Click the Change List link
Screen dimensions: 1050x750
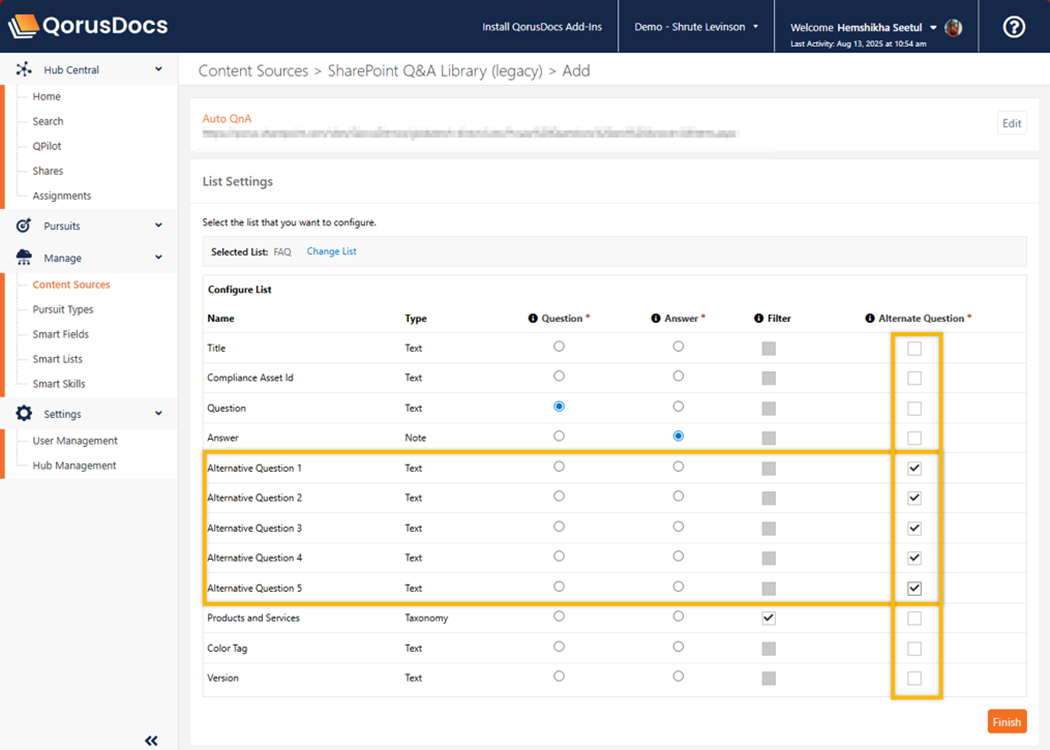coord(331,252)
